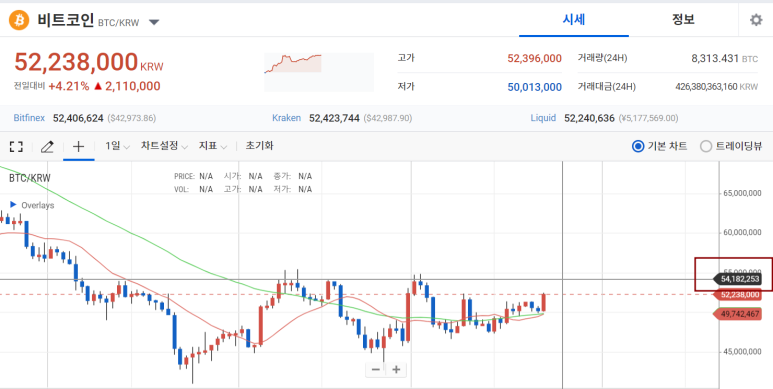
Task: Click the high price value 52,396,000
Action: tap(534, 59)
